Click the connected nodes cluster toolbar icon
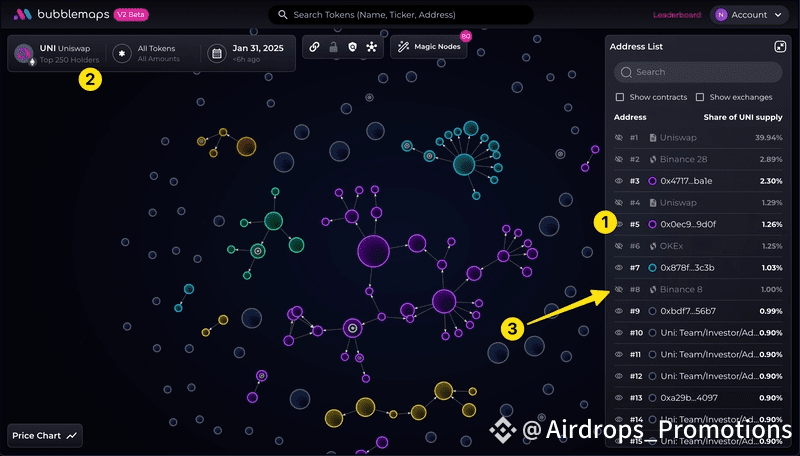The height and width of the screenshot is (456, 800). (x=371, y=47)
